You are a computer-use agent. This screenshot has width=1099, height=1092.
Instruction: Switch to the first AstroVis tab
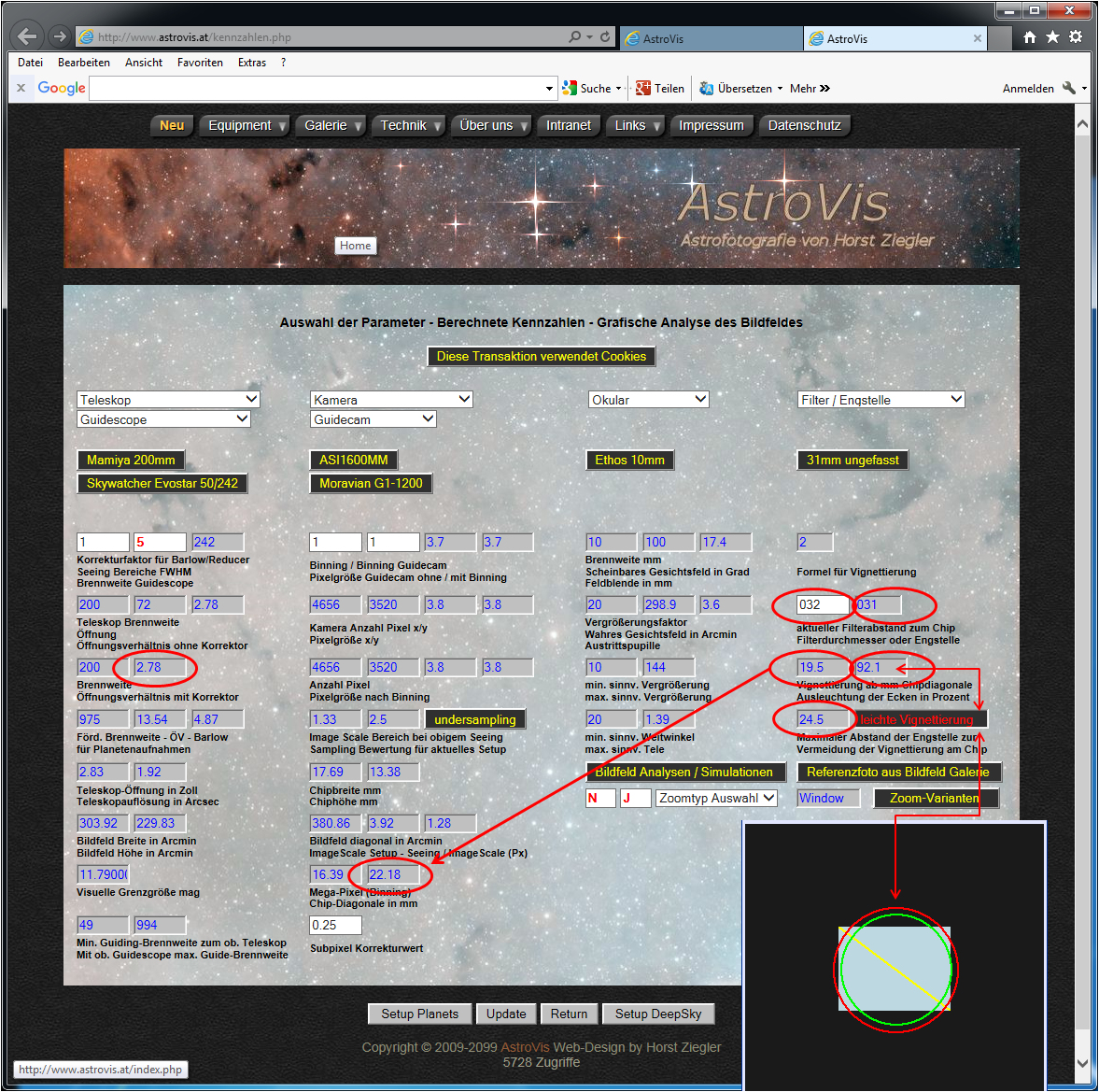point(711,38)
